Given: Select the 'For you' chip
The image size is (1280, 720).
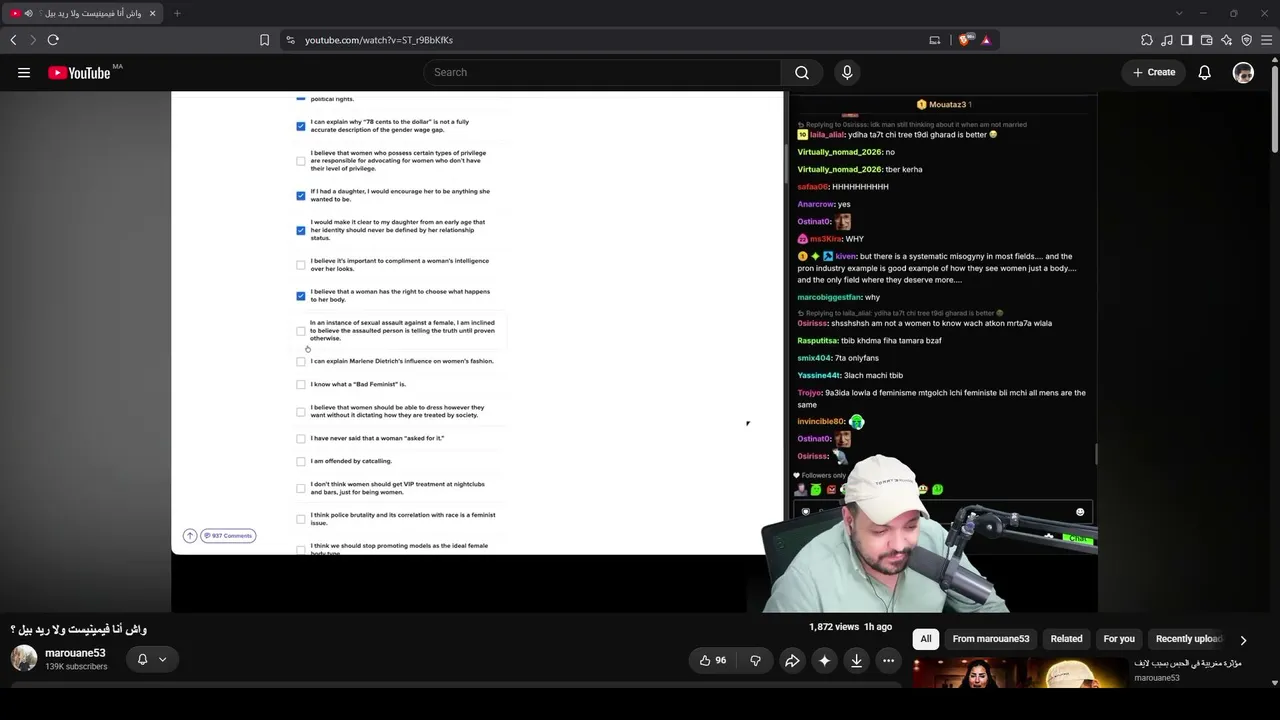Looking at the screenshot, I should (1119, 639).
